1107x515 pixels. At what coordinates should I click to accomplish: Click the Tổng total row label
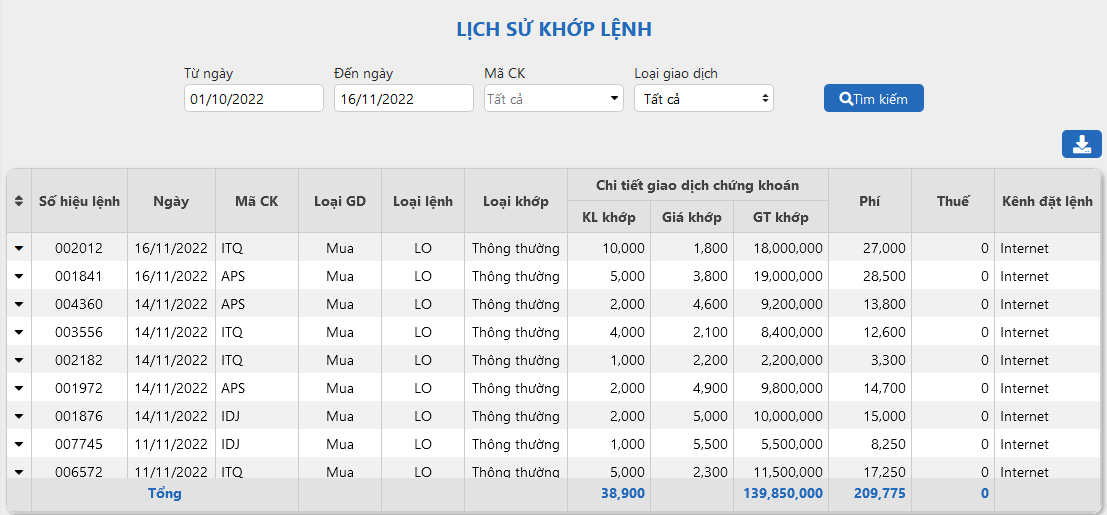point(164,493)
